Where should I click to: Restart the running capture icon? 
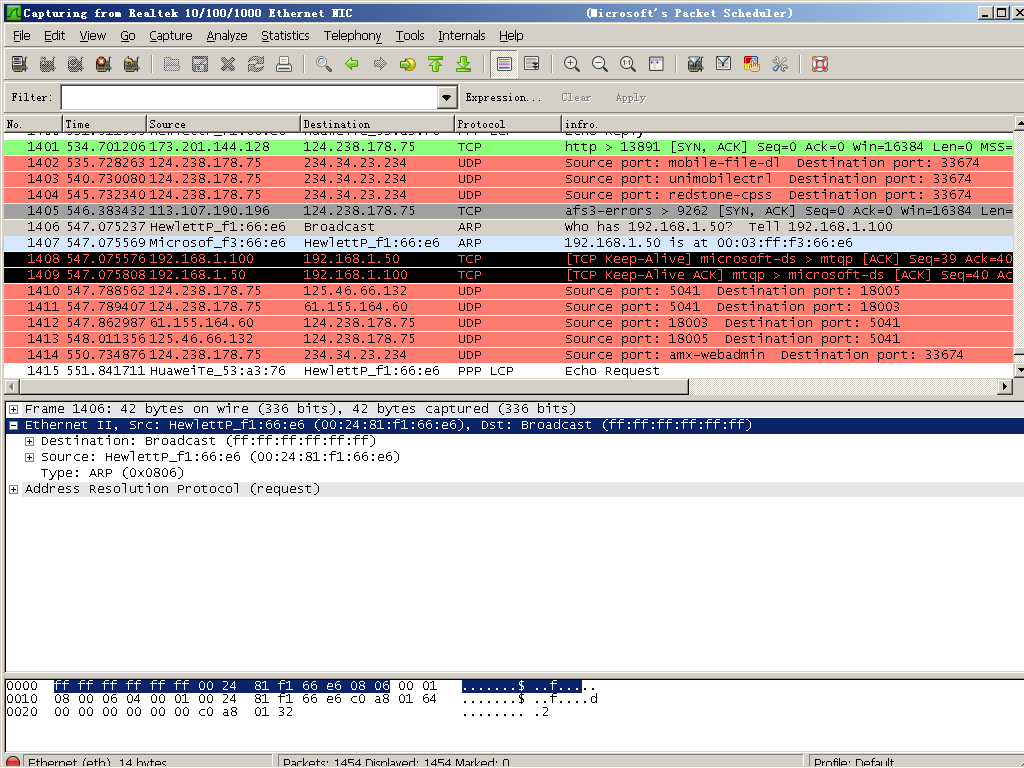click(131, 64)
